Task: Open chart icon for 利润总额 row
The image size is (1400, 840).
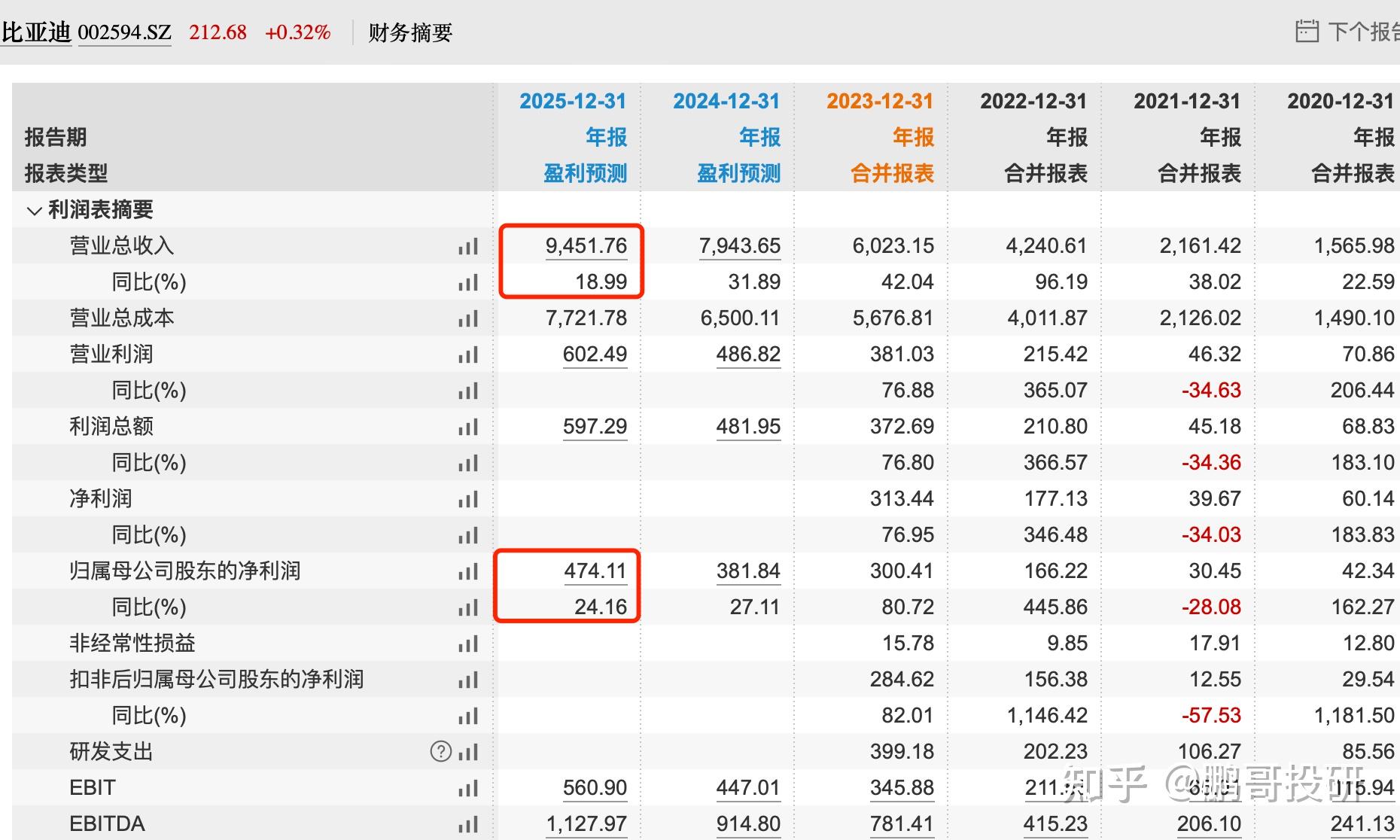Action: point(468,427)
